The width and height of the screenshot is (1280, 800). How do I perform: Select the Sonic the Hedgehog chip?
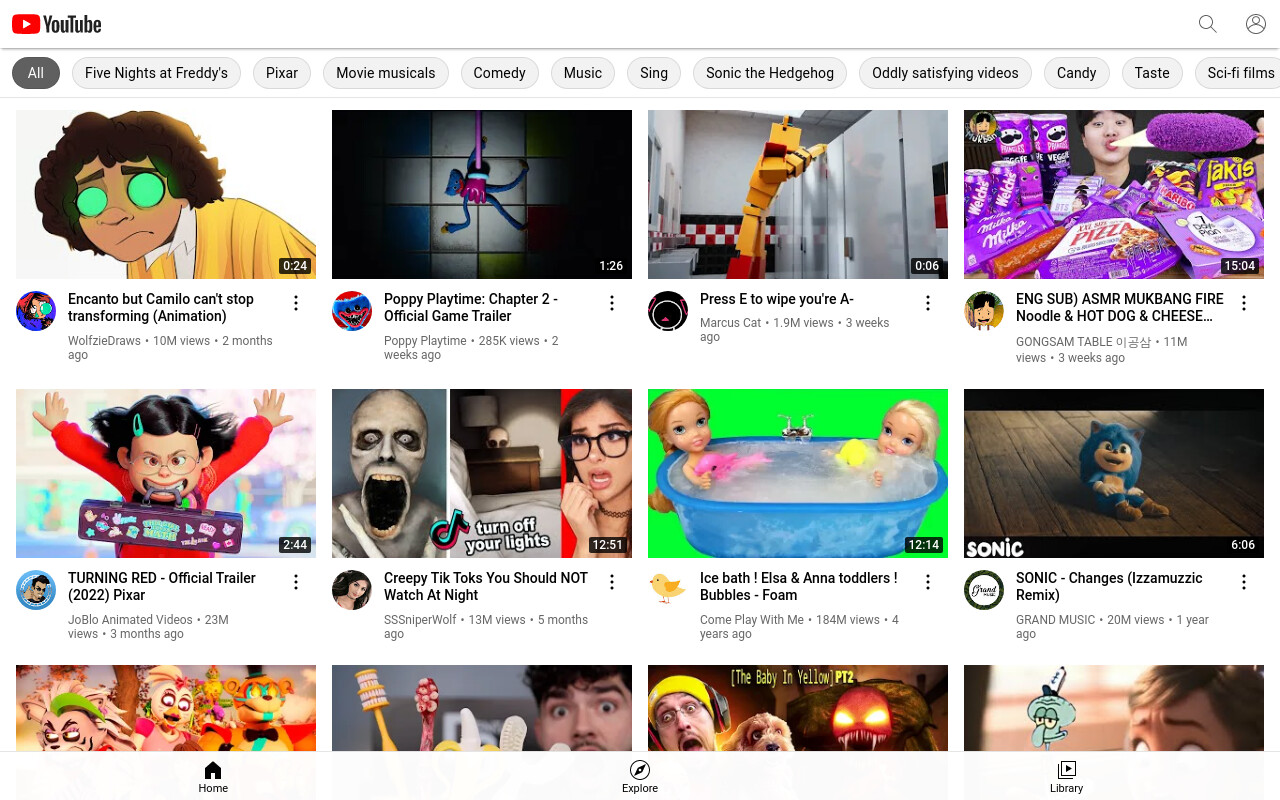pos(770,73)
